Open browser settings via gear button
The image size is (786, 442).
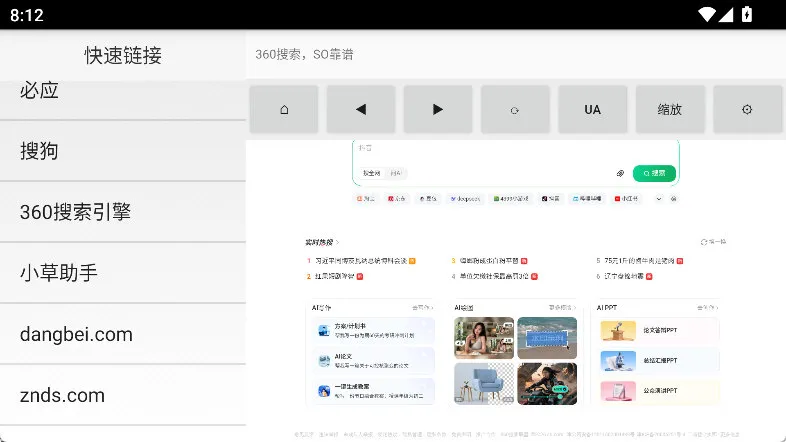point(747,109)
